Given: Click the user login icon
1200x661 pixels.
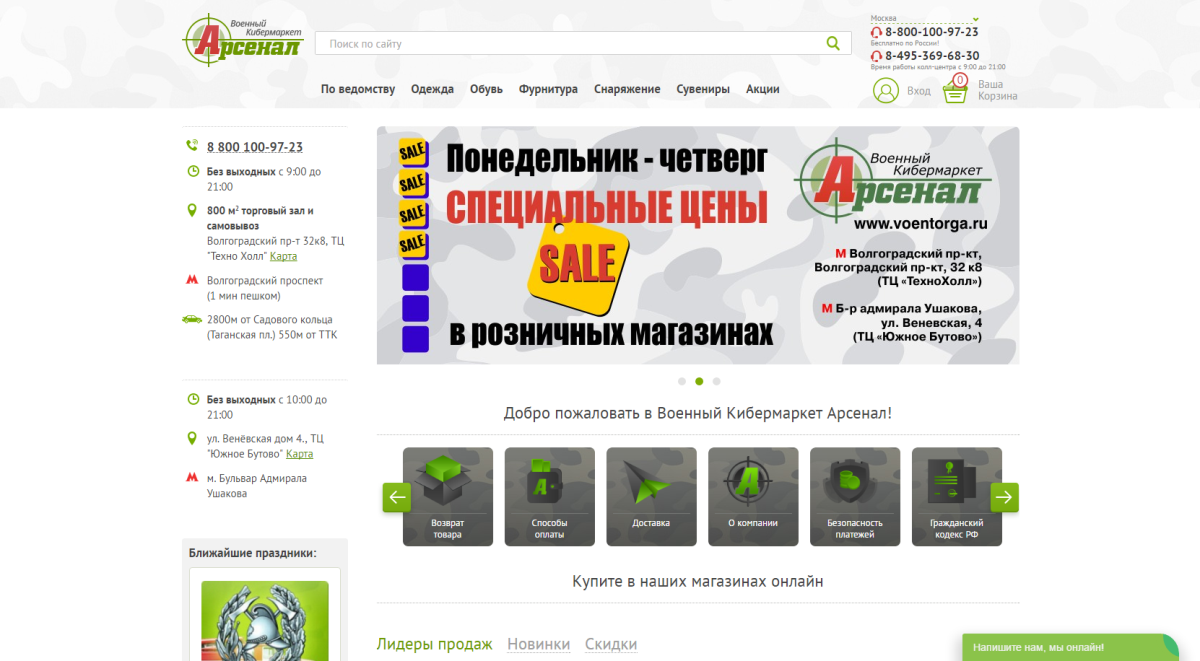Looking at the screenshot, I should 886,91.
